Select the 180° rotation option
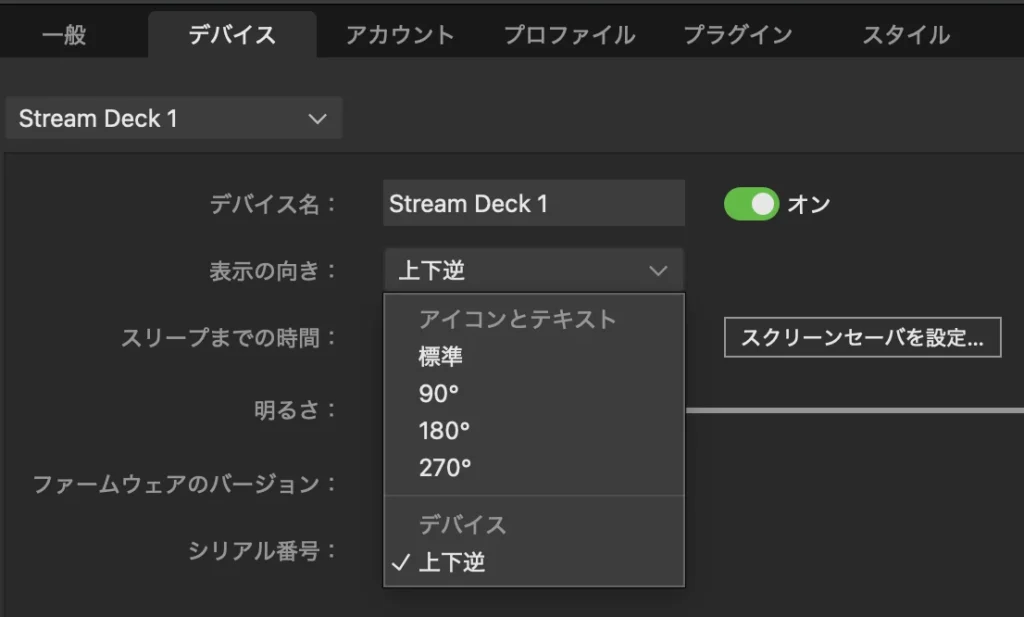1024x617 pixels. pos(534,431)
